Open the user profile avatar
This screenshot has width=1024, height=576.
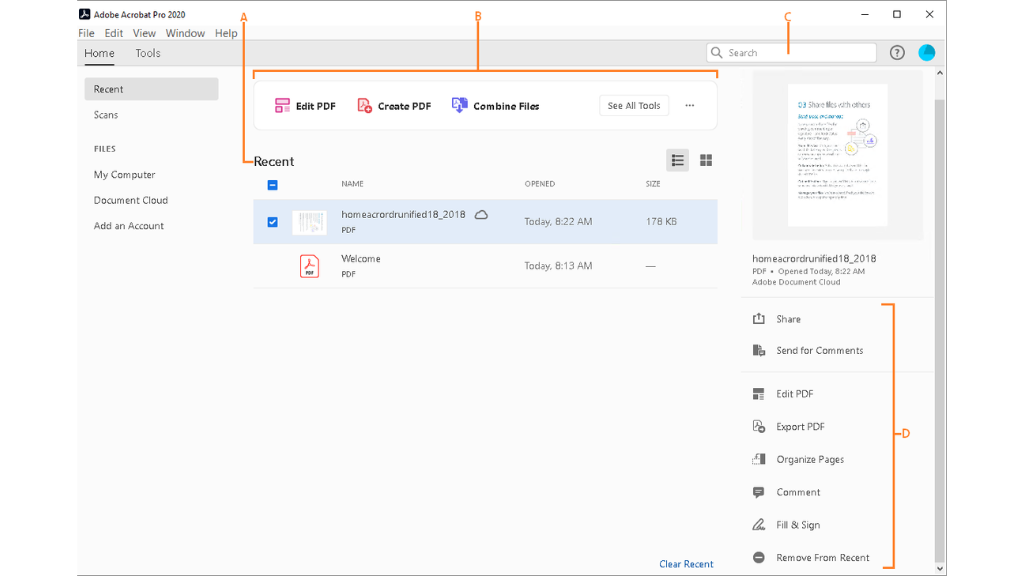(927, 53)
